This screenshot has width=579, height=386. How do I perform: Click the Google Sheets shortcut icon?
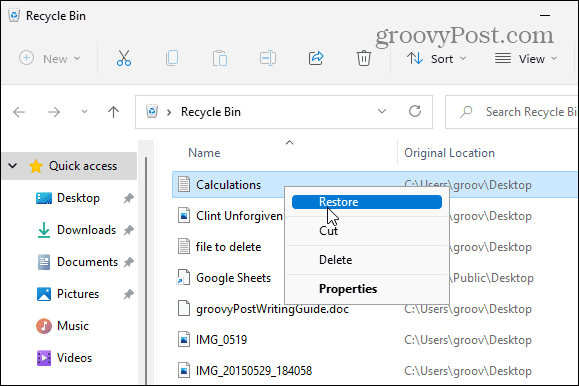pos(184,277)
